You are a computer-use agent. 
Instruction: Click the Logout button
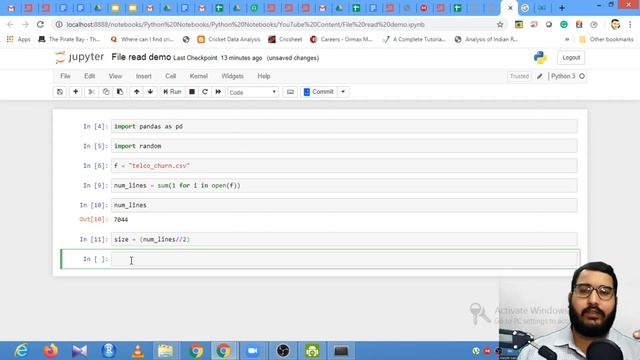point(571,58)
